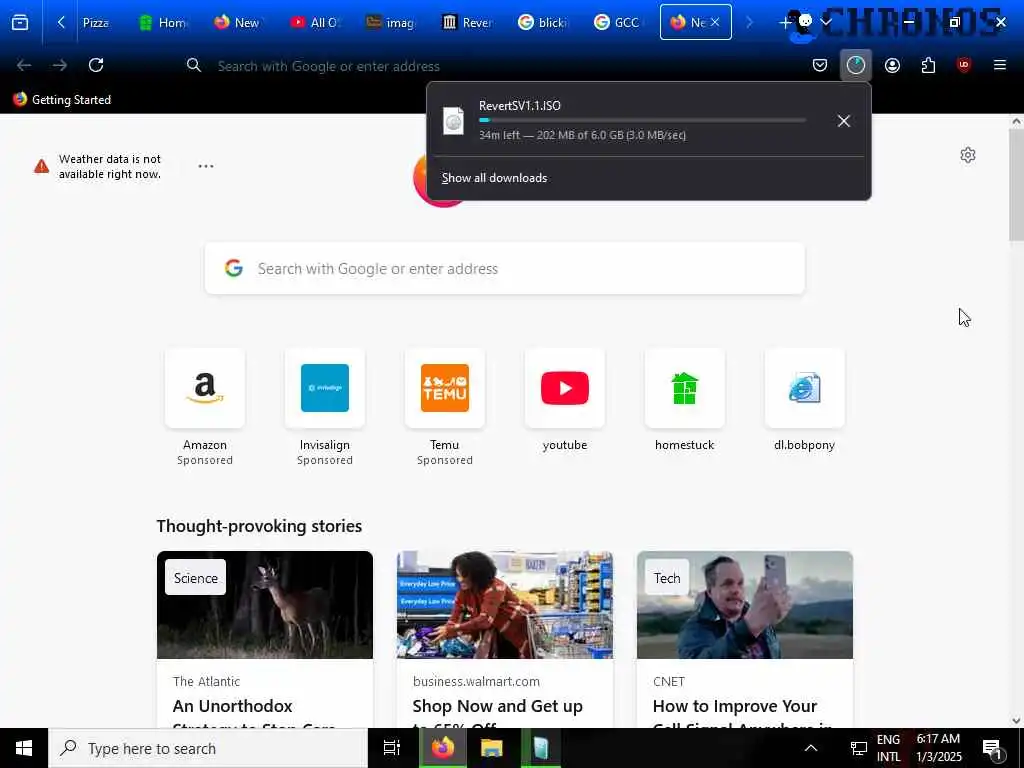
Task: Go back one page
Action: 24,65
